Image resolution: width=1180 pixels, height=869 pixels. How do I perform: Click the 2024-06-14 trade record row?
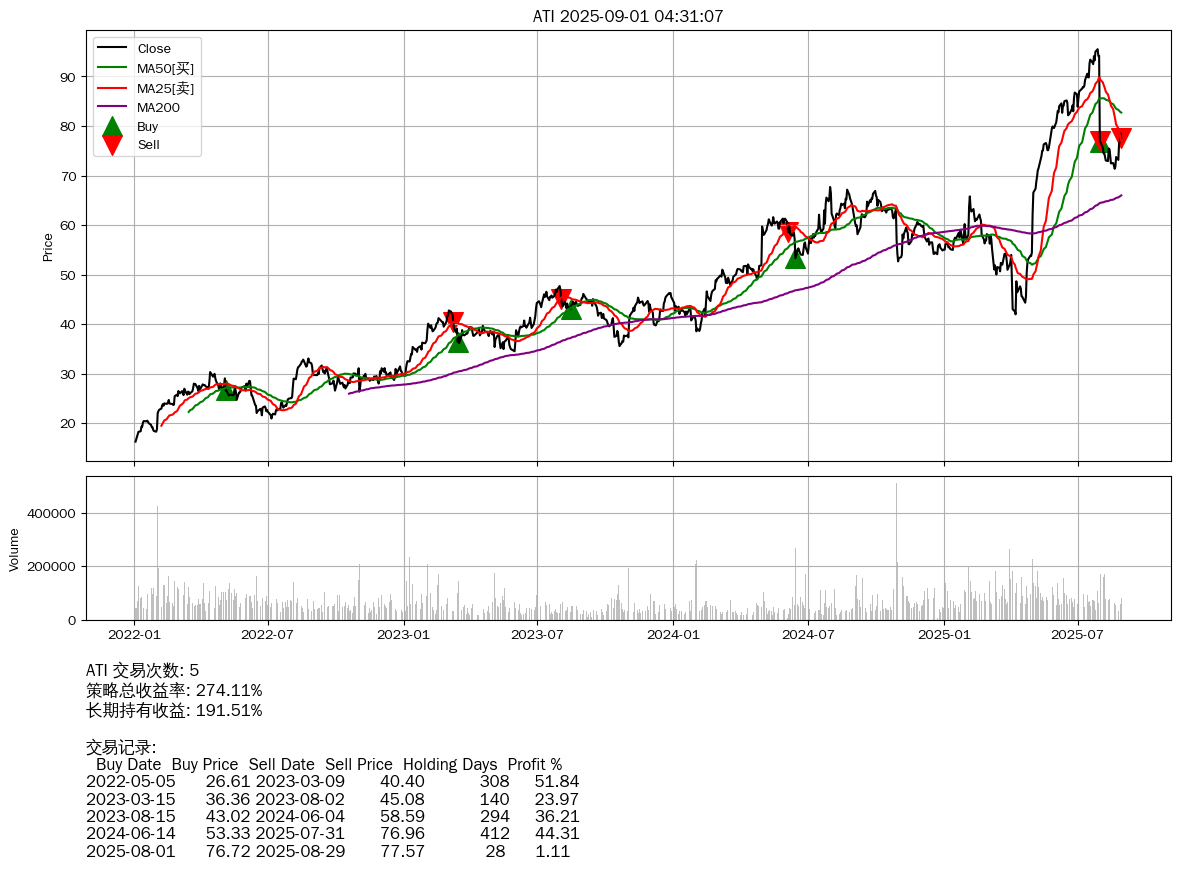330,833
